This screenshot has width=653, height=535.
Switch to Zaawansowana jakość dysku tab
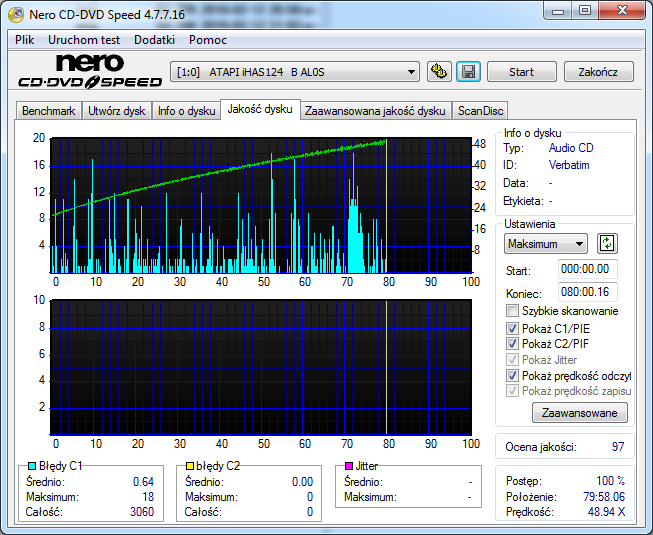tap(375, 111)
